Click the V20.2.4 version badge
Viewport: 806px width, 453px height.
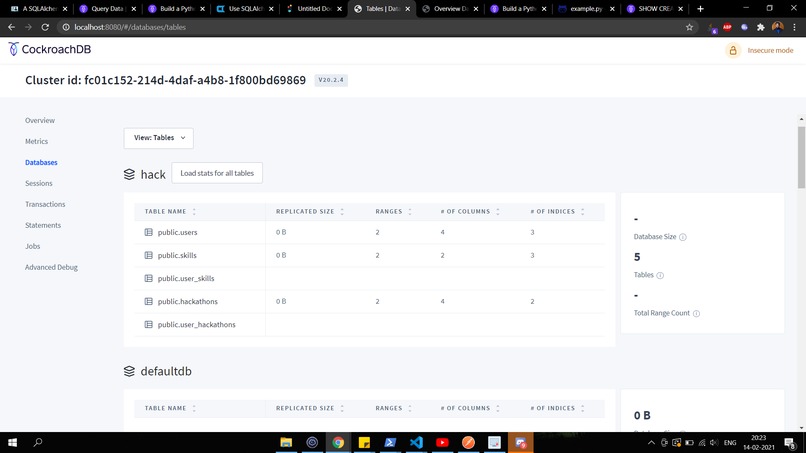(x=331, y=80)
